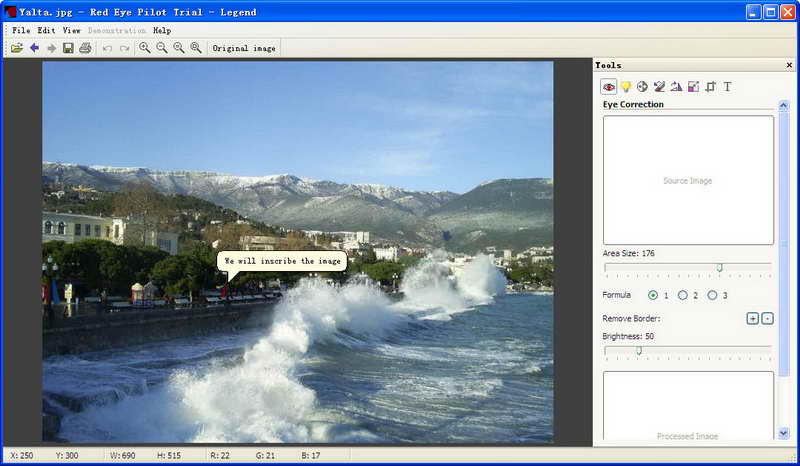Screen dimensions: 800x466
Task: Click the 'Remove Border:' label
Action: [x=631, y=318]
